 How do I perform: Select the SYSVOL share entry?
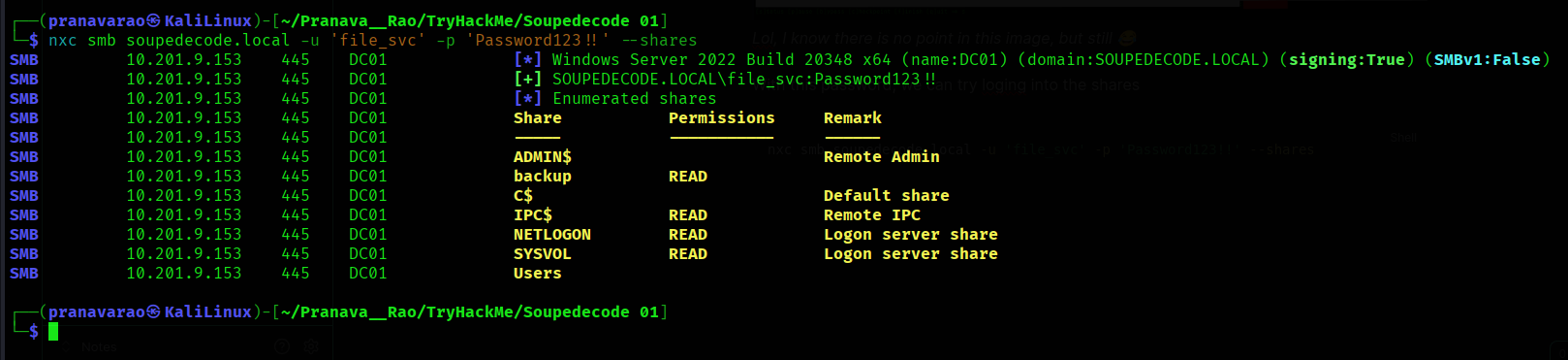click(x=543, y=254)
